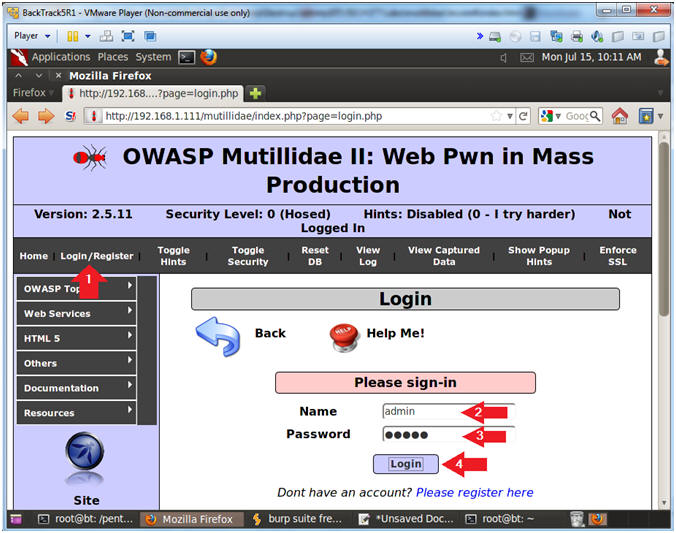This screenshot has height=533, width=676.
Task: Open the Firefox menu dropdown
Action: tap(33, 93)
